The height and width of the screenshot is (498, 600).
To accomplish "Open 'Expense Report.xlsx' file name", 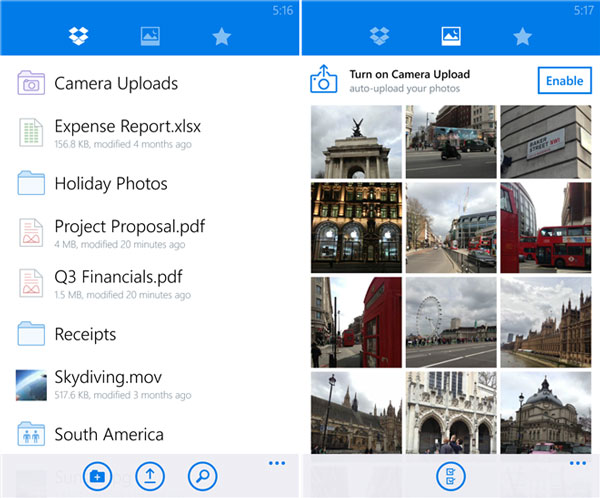I will click(x=127, y=126).
